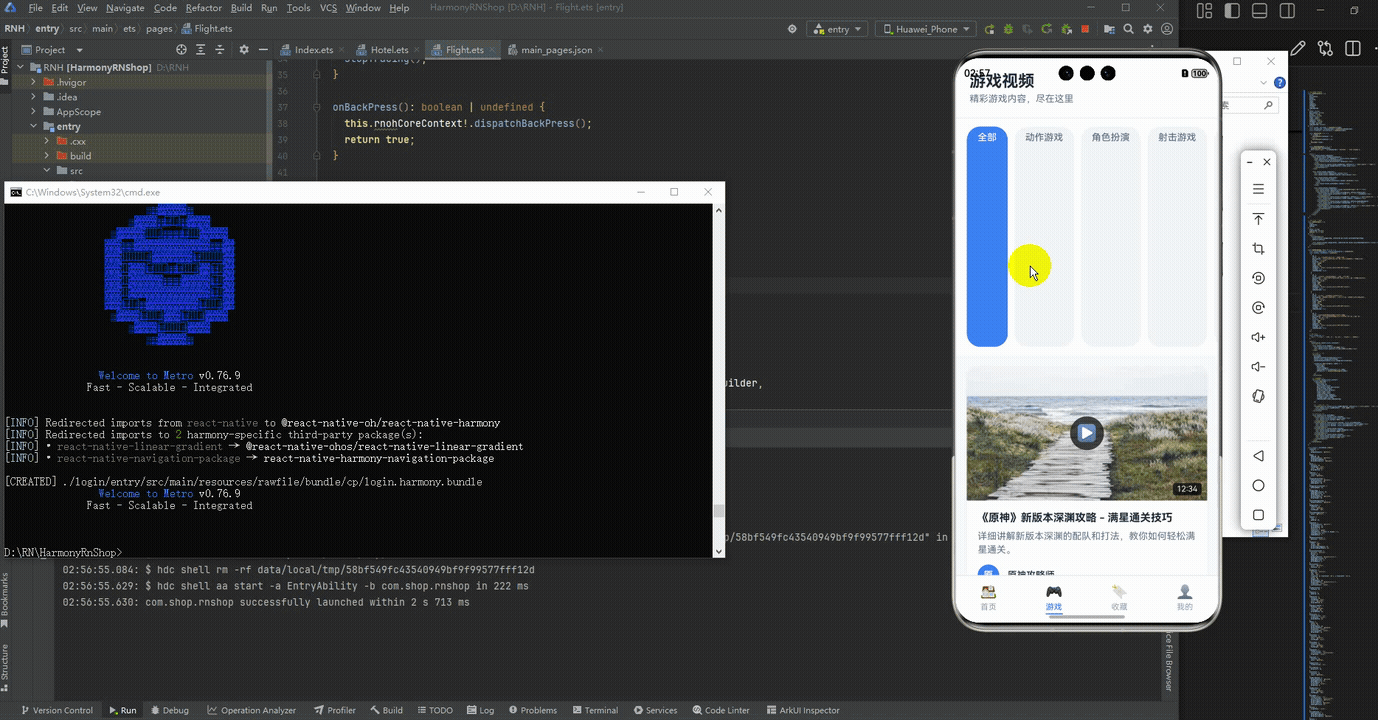The width and height of the screenshot is (1378, 720).
Task: Collapse the src folder
Action: (47, 171)
